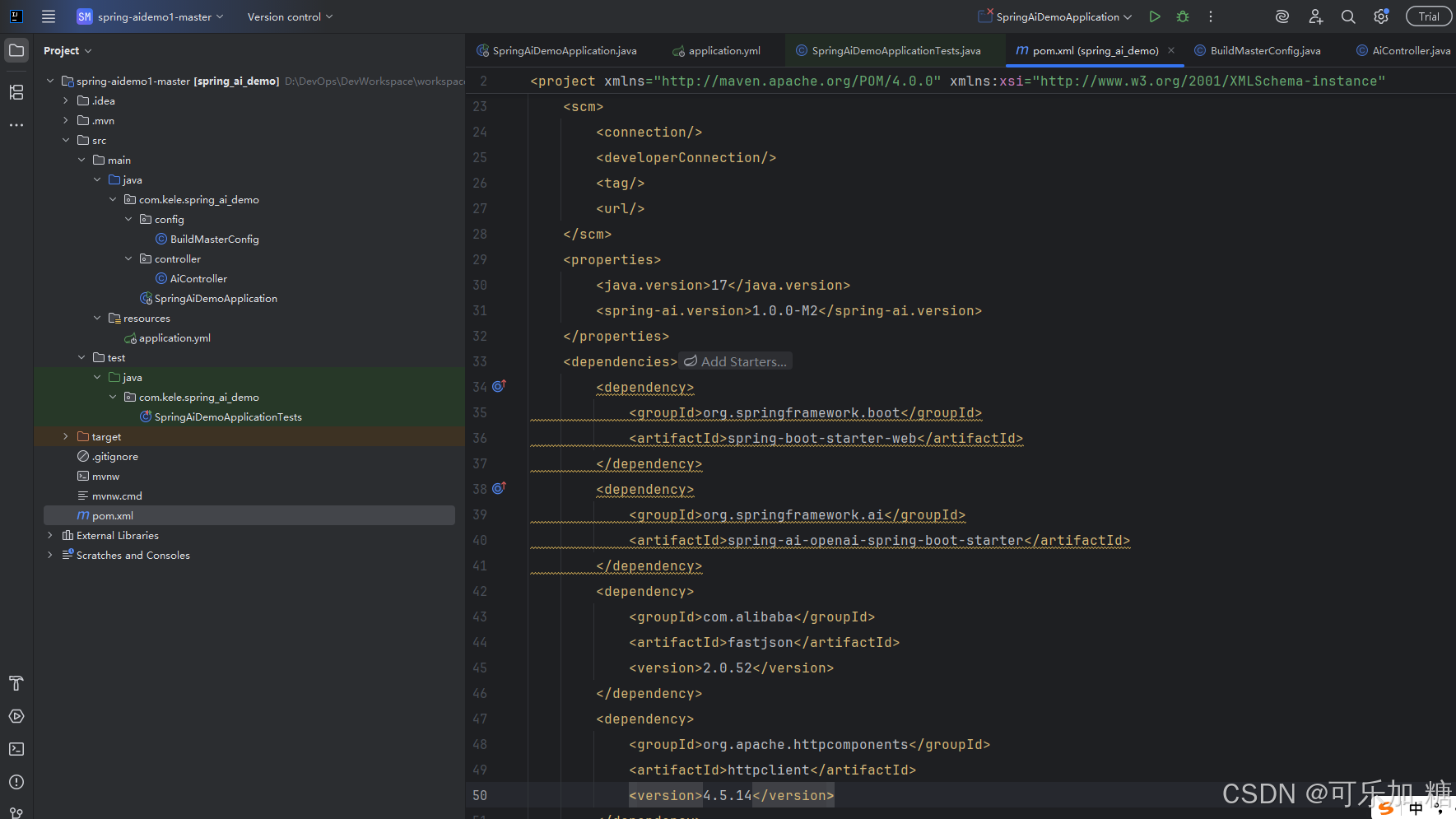Open Code With Me add-user icon

[x=1315, y=16]
